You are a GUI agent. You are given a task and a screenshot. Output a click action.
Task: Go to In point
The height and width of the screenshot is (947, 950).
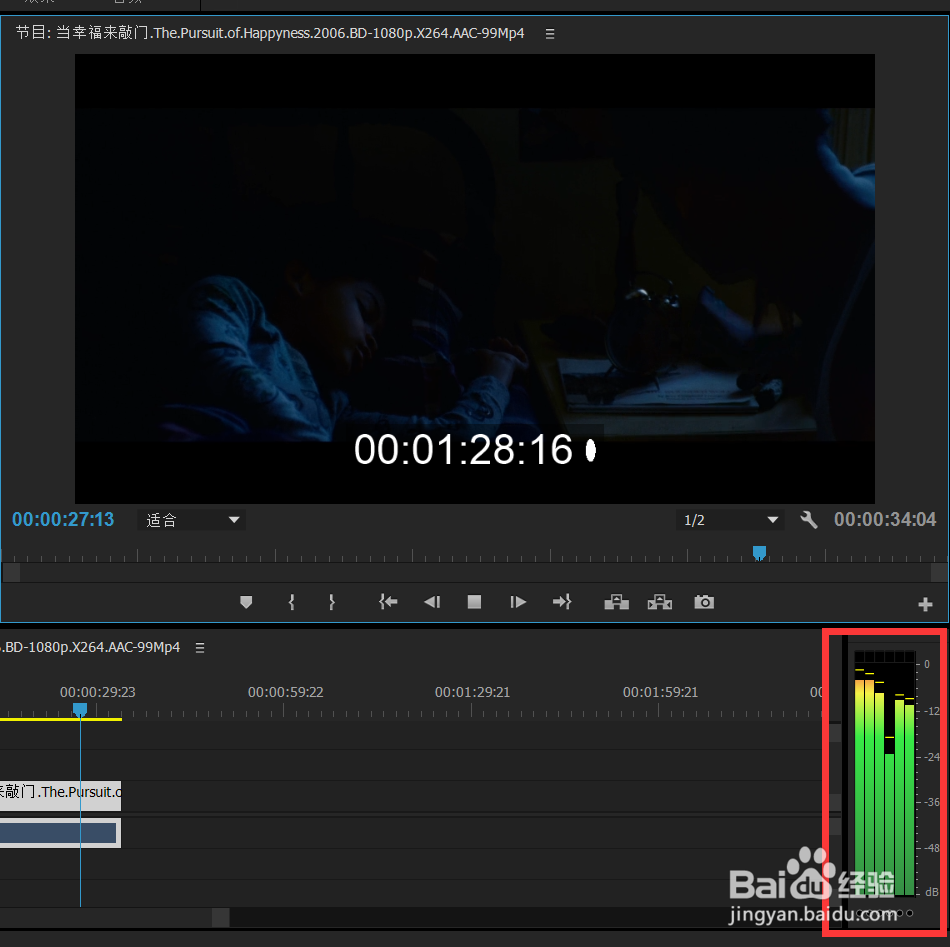coord(388,602)
